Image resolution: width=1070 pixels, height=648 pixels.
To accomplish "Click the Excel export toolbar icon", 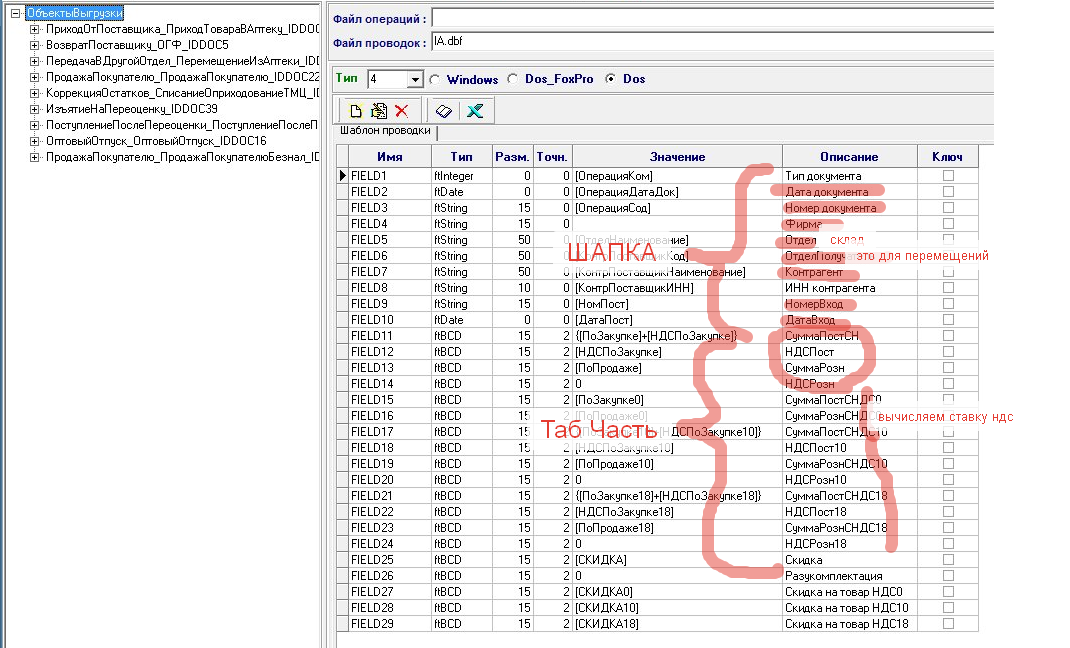I will pos(474,111).
